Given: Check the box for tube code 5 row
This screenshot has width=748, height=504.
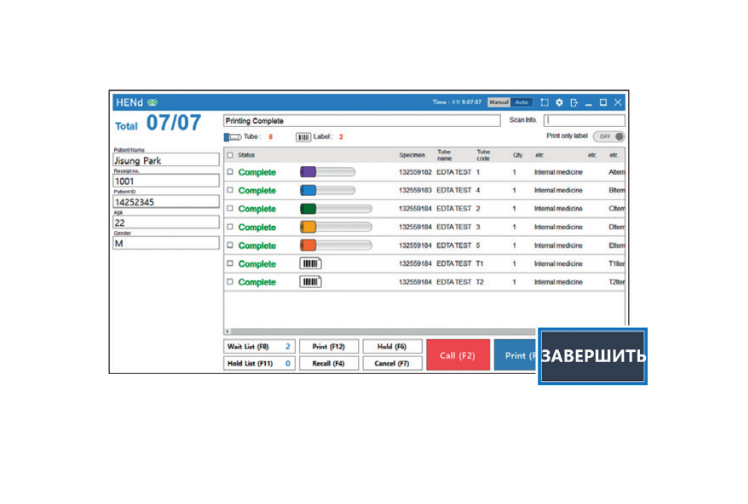Looking at the screenshot, I should coord(230,245).
